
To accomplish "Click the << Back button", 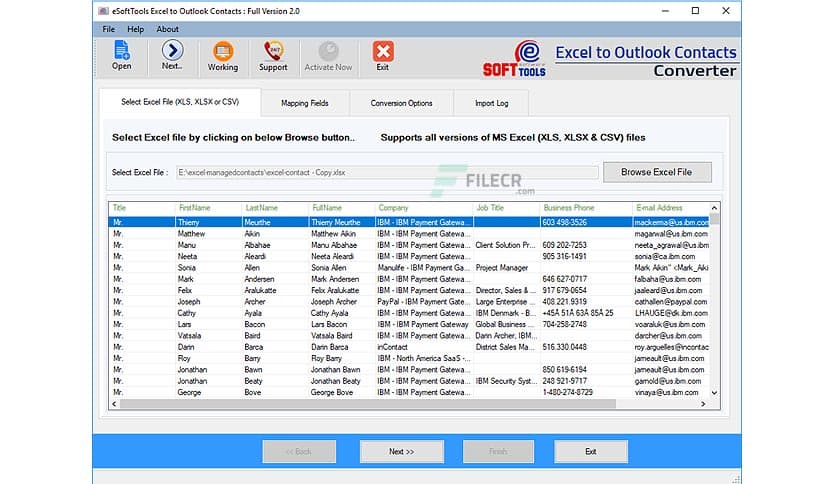I will click(299, 451).
